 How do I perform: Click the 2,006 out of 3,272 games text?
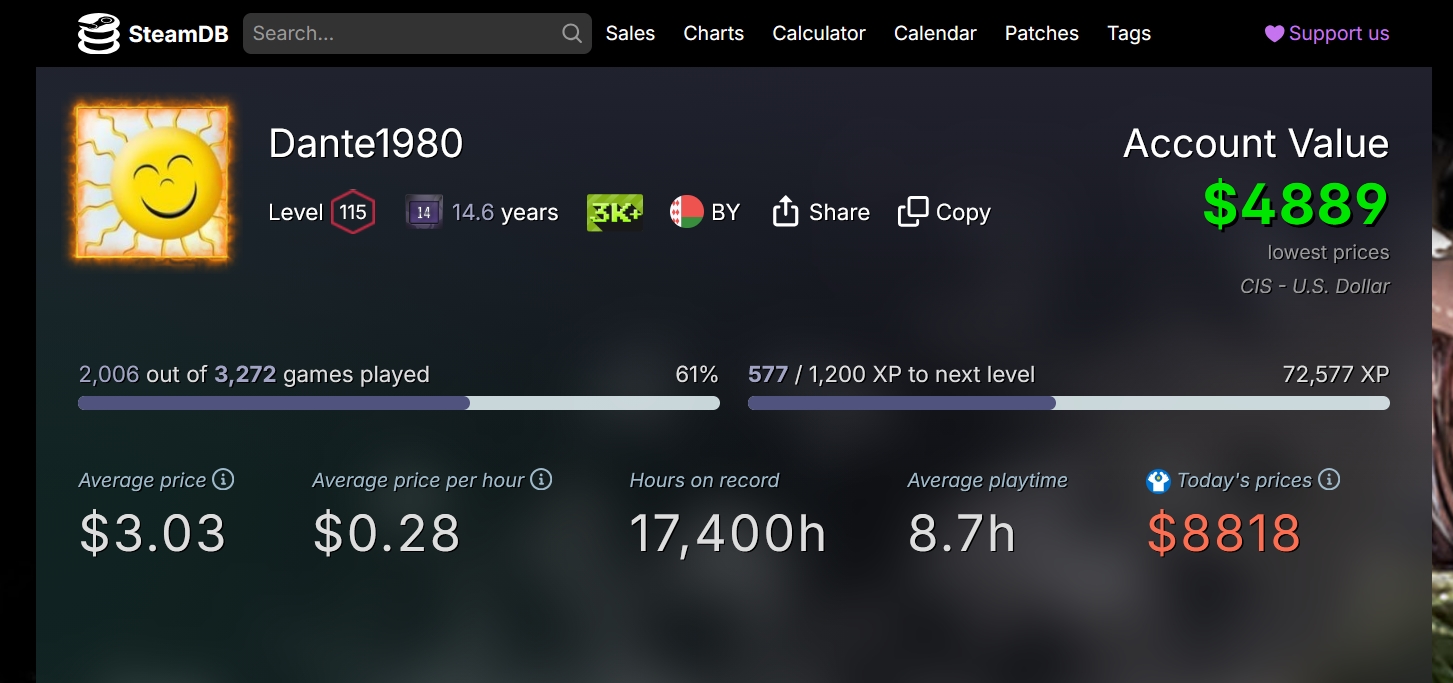(x=254, y=375)
